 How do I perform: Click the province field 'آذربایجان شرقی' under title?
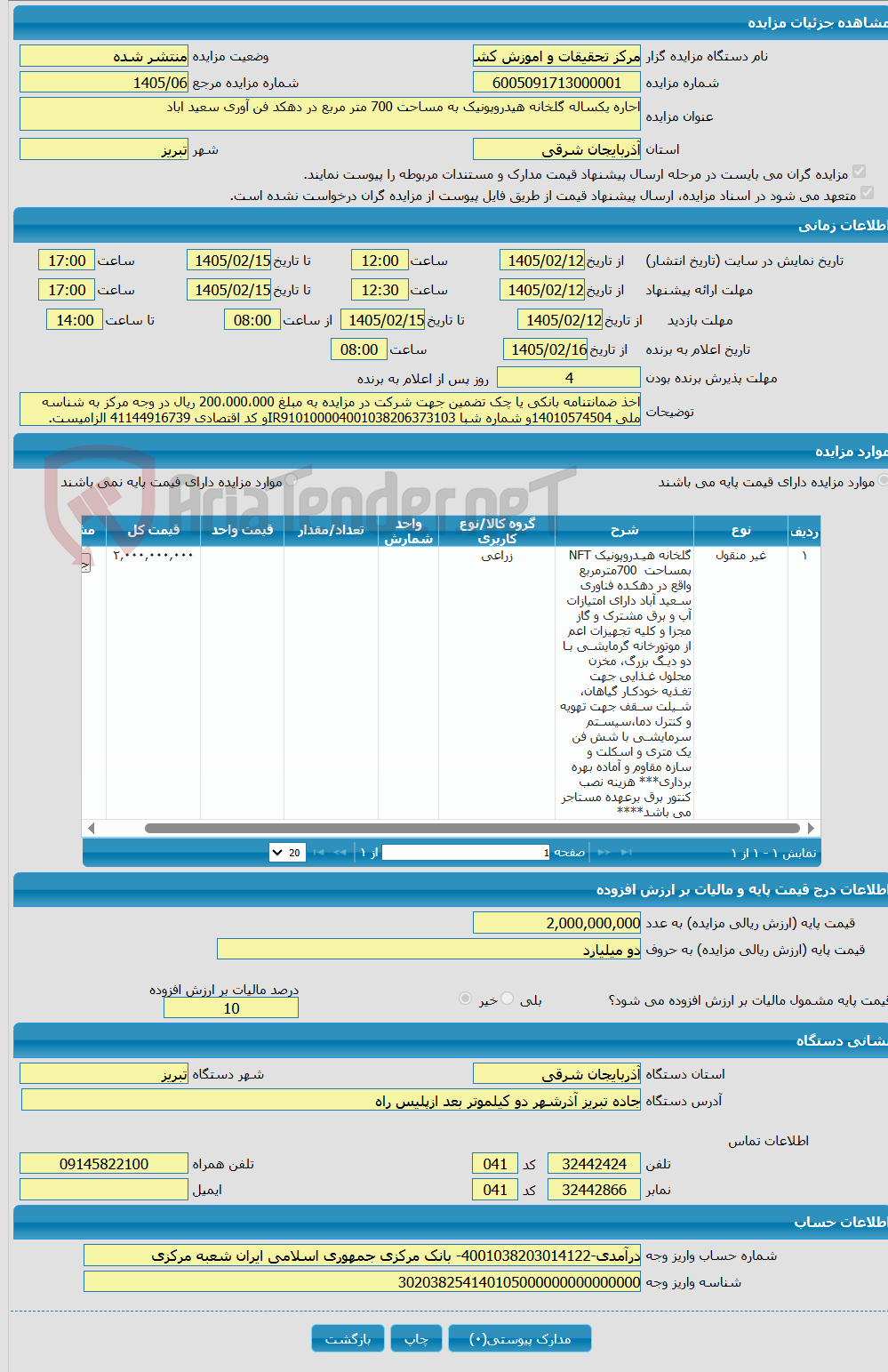pos(556,149)
